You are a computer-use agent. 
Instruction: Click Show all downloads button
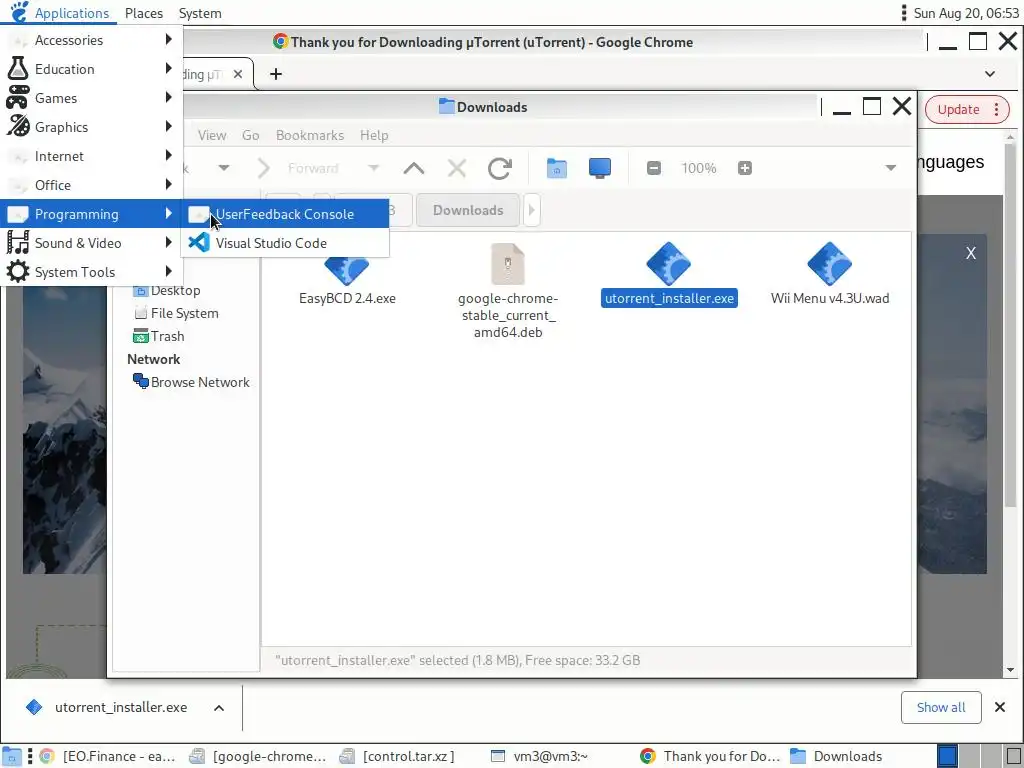pos(940,707)
